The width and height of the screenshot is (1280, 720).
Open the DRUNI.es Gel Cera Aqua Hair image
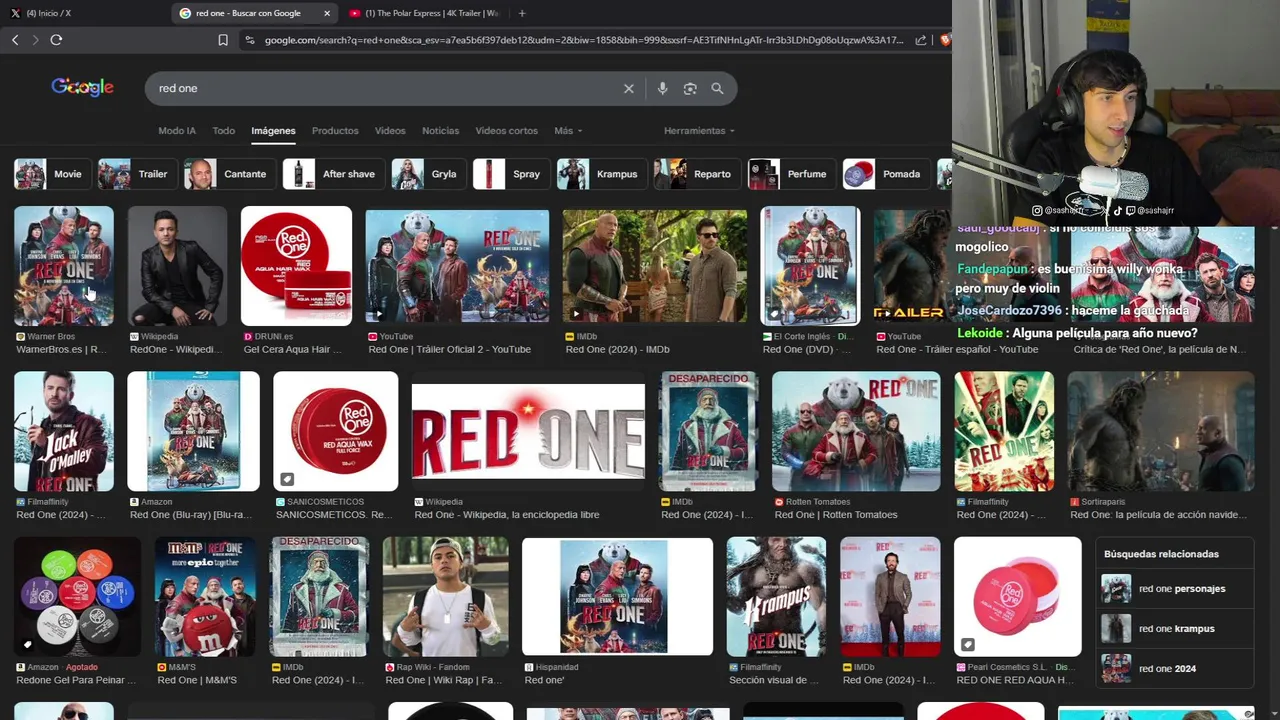(296, 266)
